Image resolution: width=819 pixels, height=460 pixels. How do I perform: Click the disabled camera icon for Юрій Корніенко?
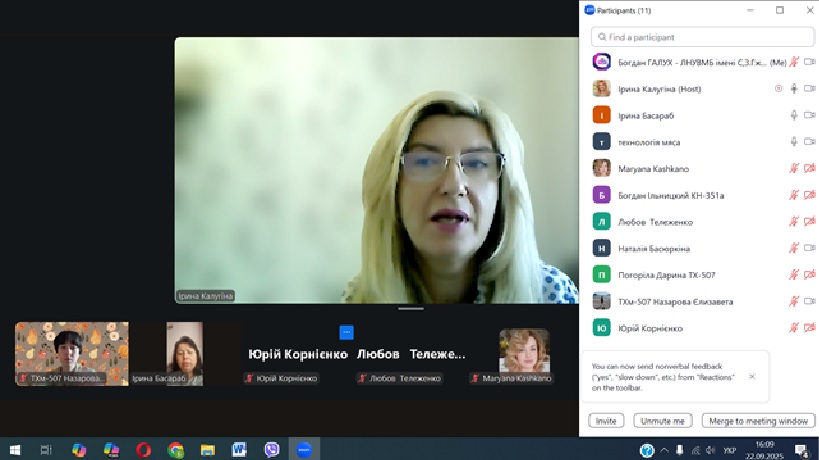(x=809, y=328)
